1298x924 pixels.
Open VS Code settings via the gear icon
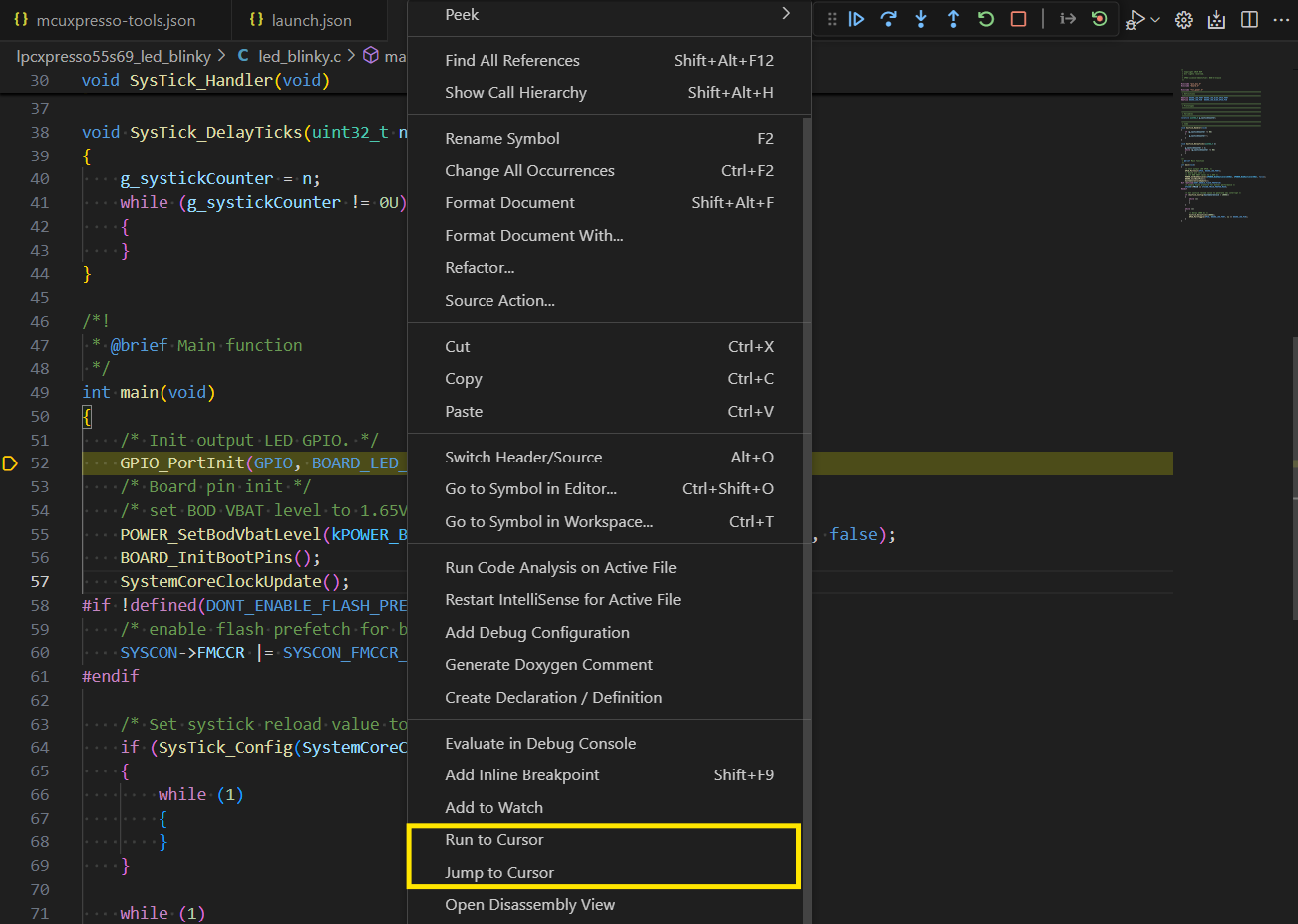1183,19
